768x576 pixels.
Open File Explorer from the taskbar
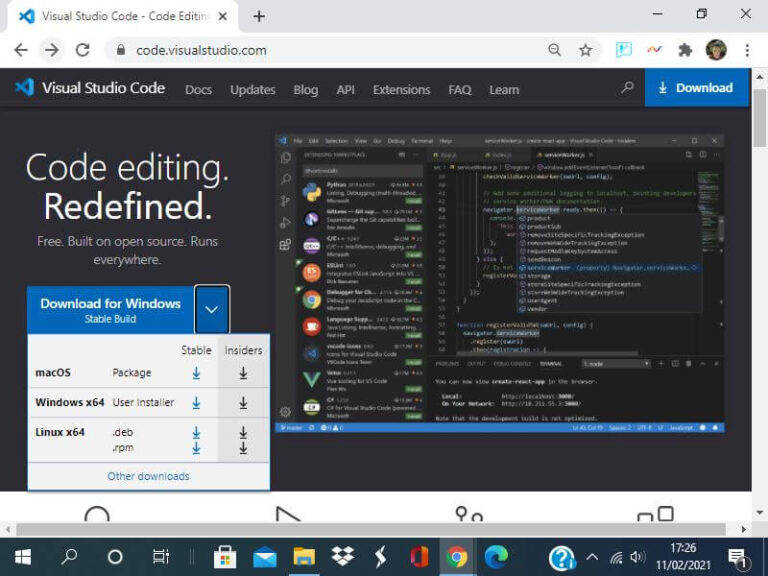[x=304, y=557]
